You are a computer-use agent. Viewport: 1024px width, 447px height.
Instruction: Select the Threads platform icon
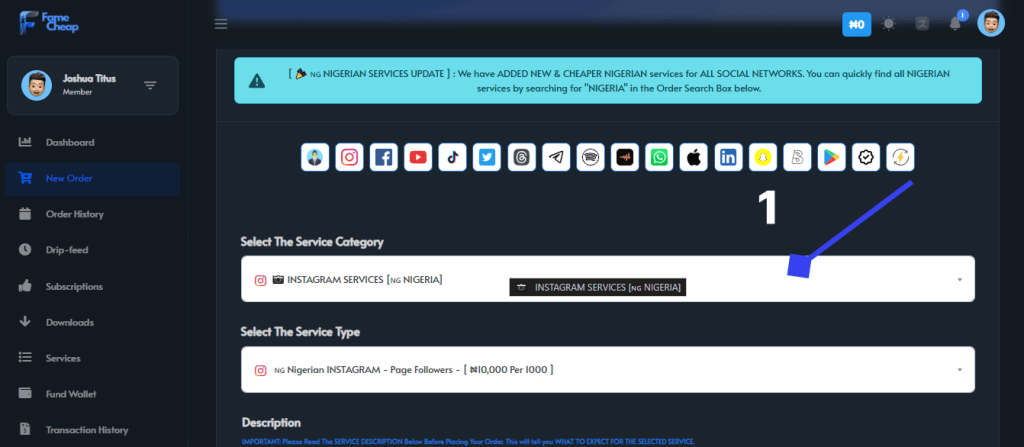[x=522, y=157]
